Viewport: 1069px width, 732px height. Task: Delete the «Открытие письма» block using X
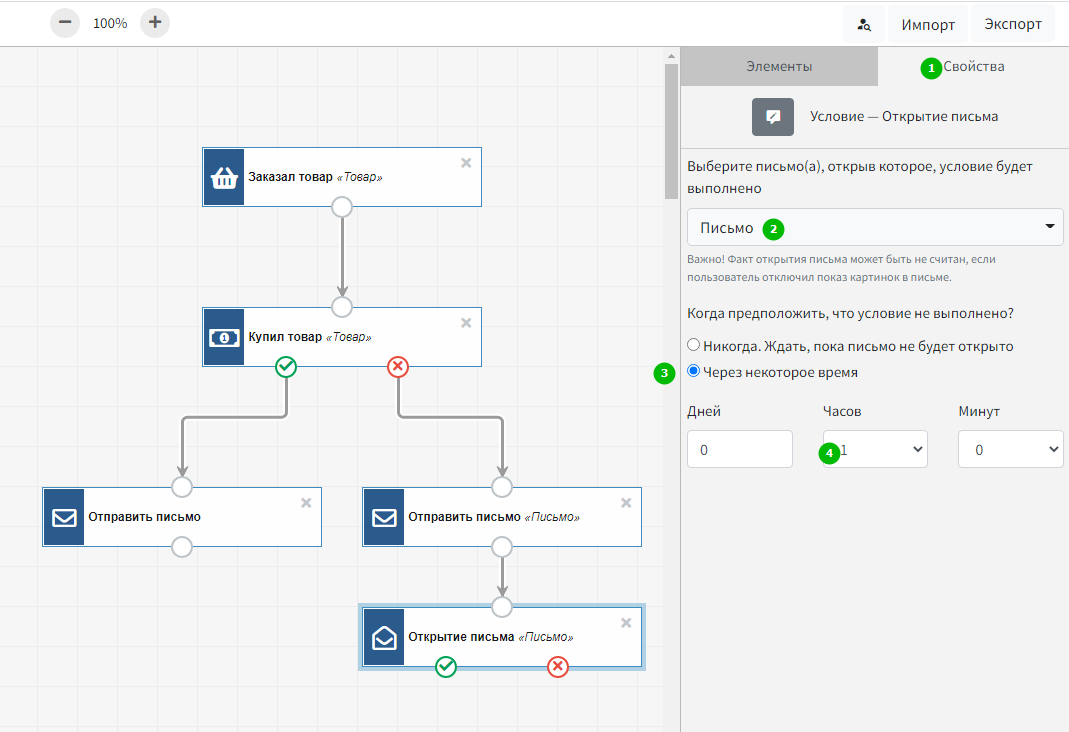click(626, 623)
